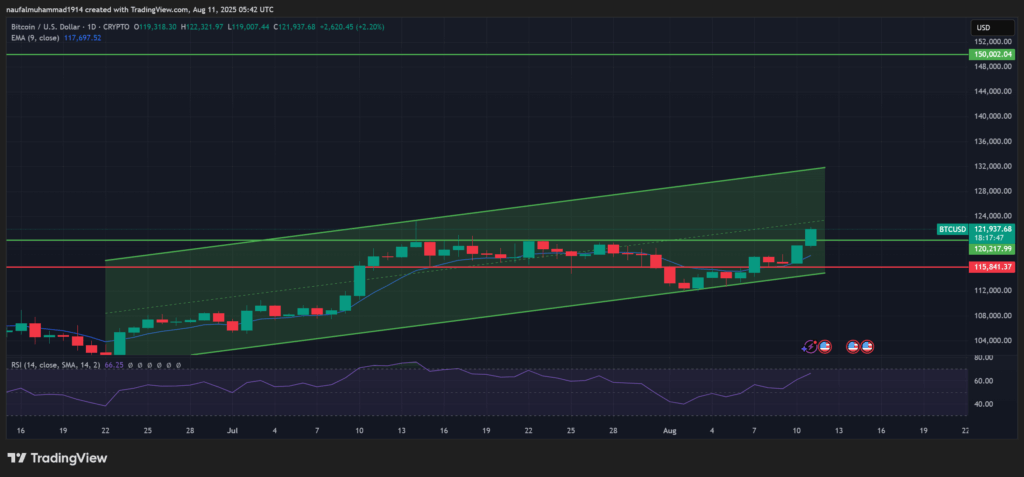Click the latest green candle on the chart

pos(811,236)
